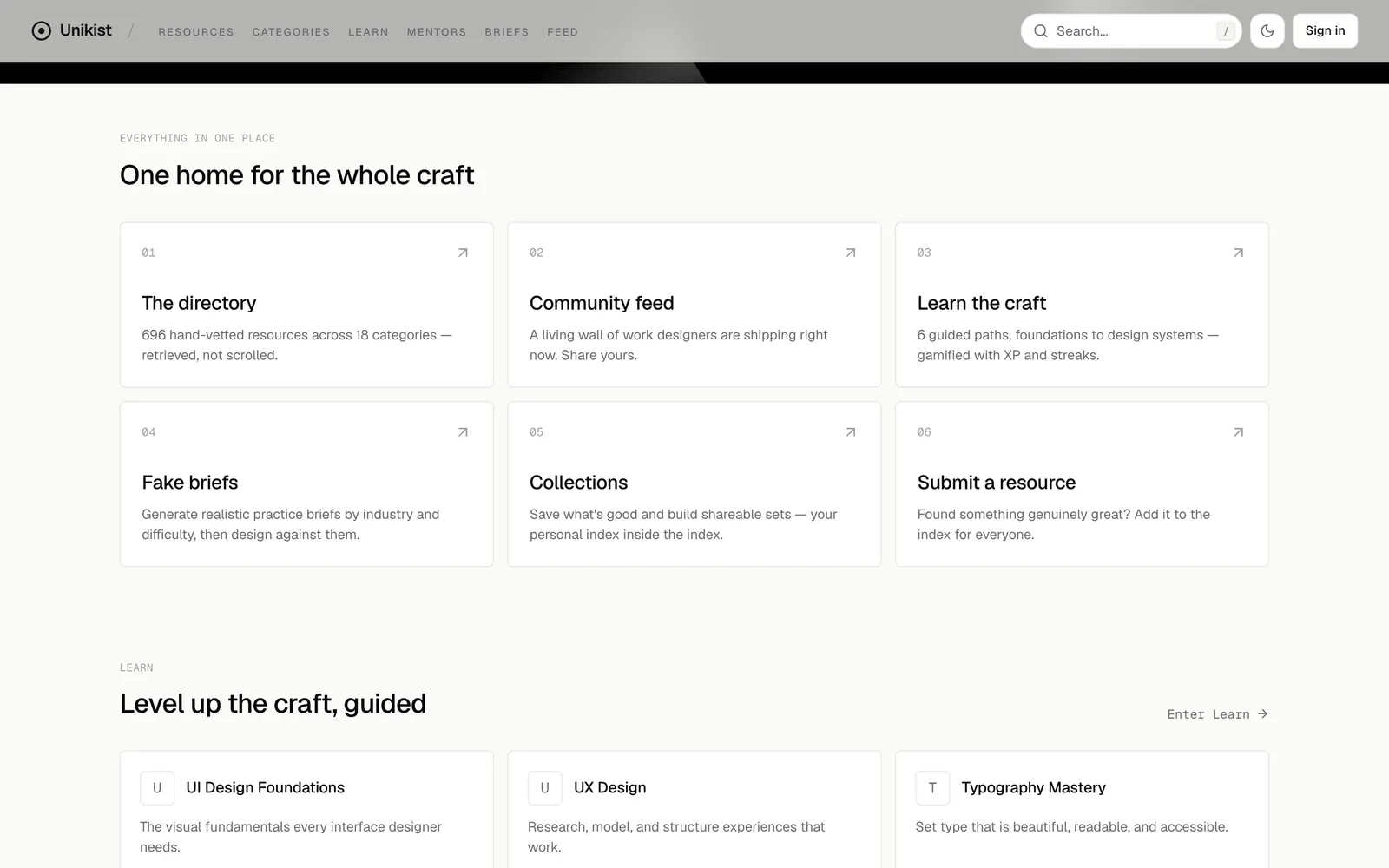The image size is (1389, 868).
Task: Focus the Search input field
Action: (x=1131, y=31)
